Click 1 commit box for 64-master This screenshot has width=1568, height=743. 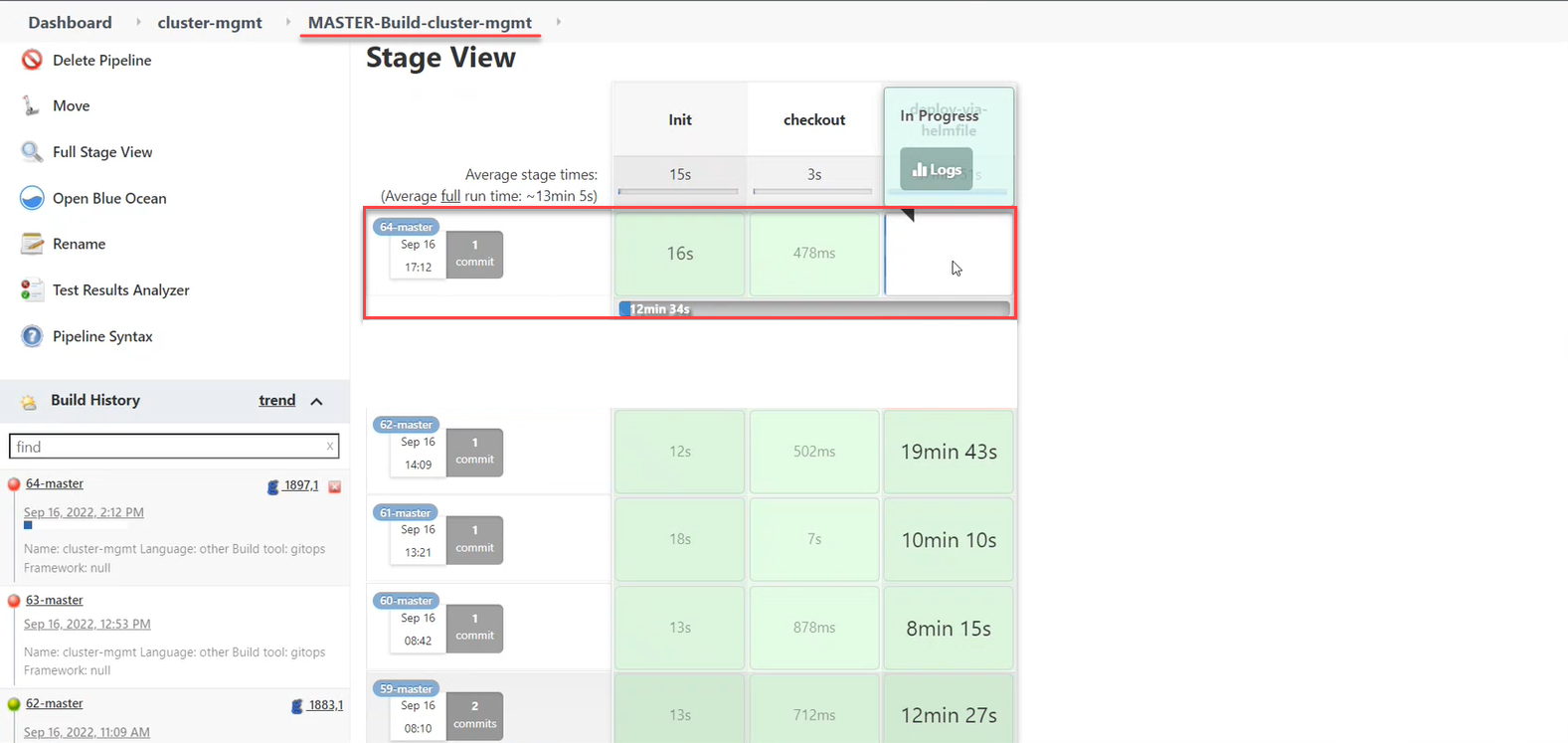(x=474, y=254)
